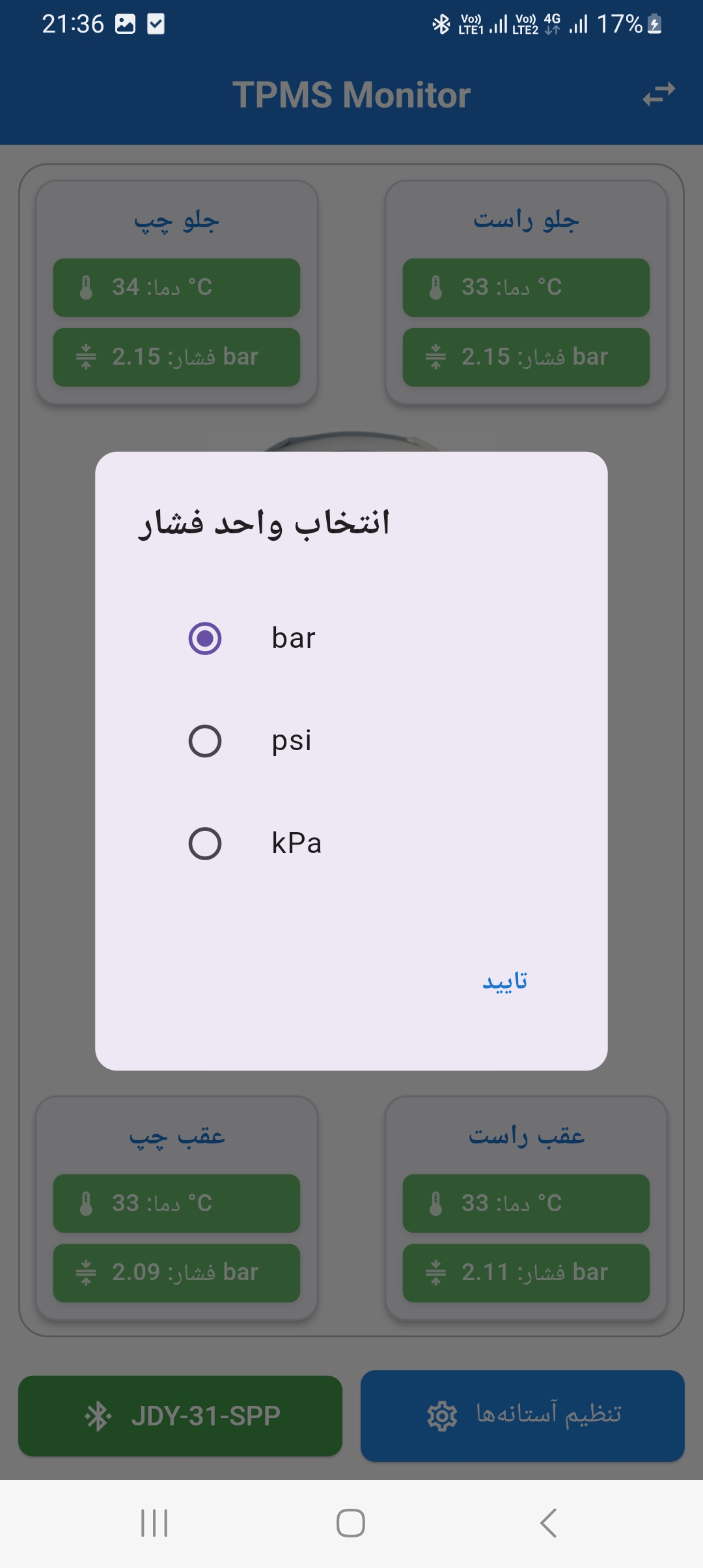Viewport: 703px width, 1568px height.
Task: Click the kPa option label text
Action: tap(297, 843)
